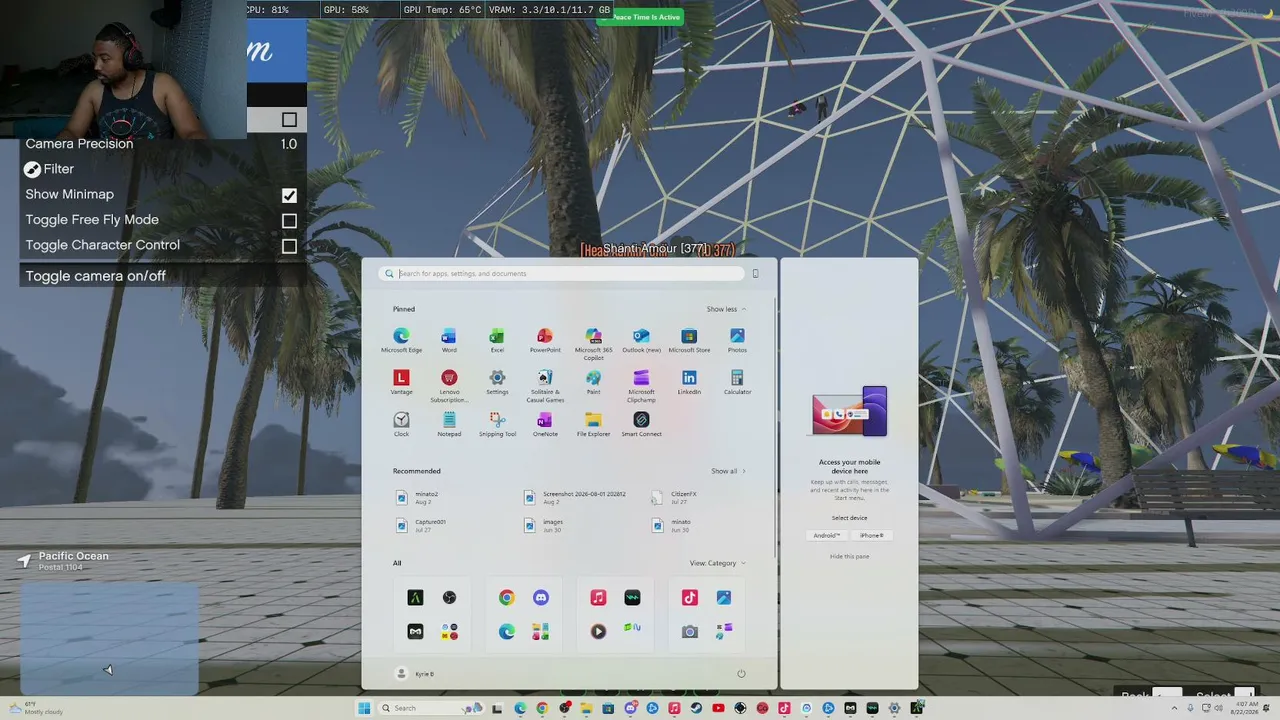
Task: Open Steam from the taskbar
Action: pos(696,708)
